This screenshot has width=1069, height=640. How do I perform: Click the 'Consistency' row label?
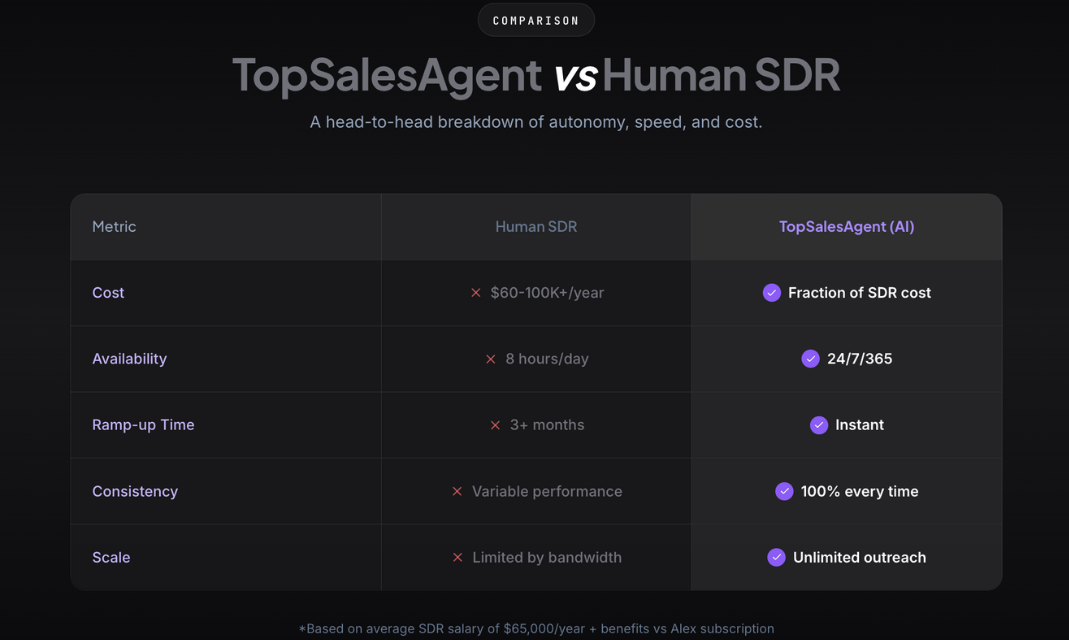137,491
